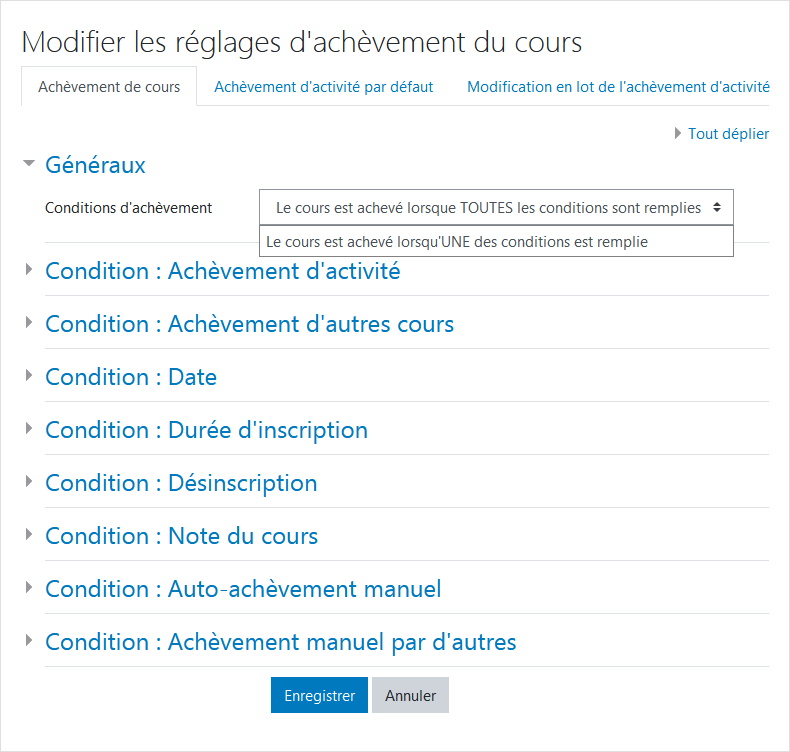Click Tout déplier link
Screen dimensions: 790x752
tap(728, 134)
